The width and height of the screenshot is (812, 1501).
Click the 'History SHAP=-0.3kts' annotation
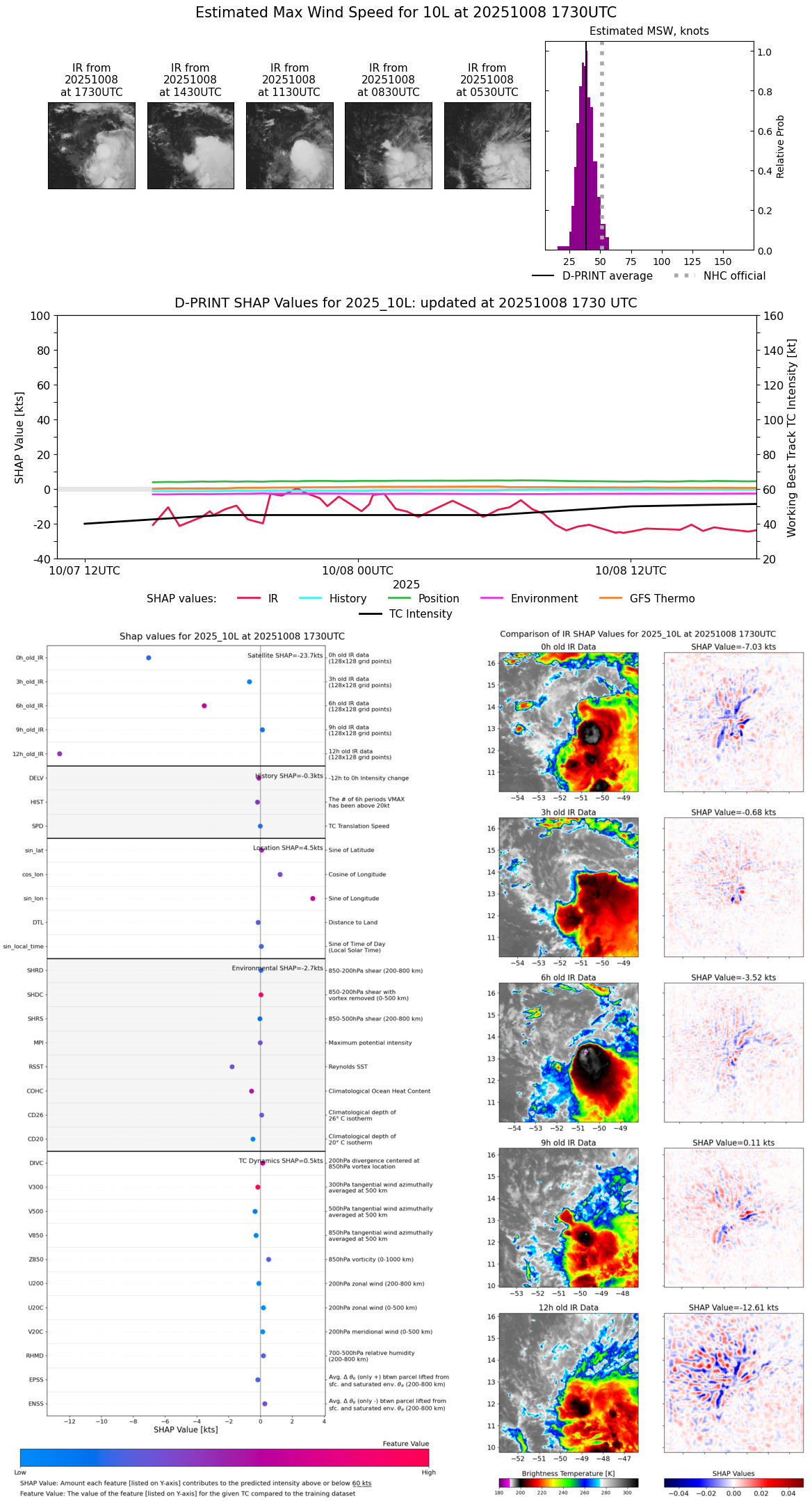point(289,776)
